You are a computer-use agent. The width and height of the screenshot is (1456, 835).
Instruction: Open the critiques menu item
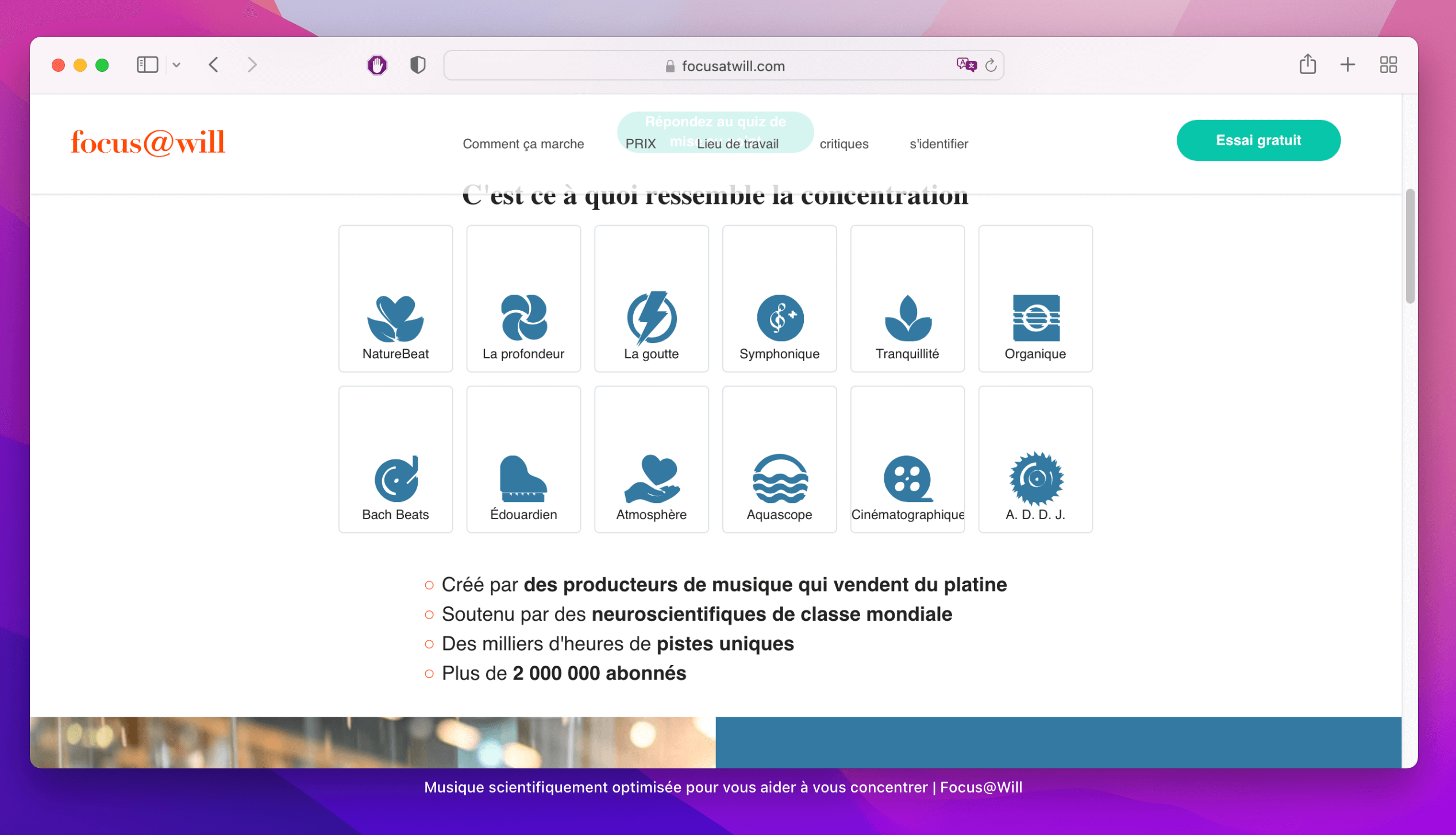[x=843, y=143]
